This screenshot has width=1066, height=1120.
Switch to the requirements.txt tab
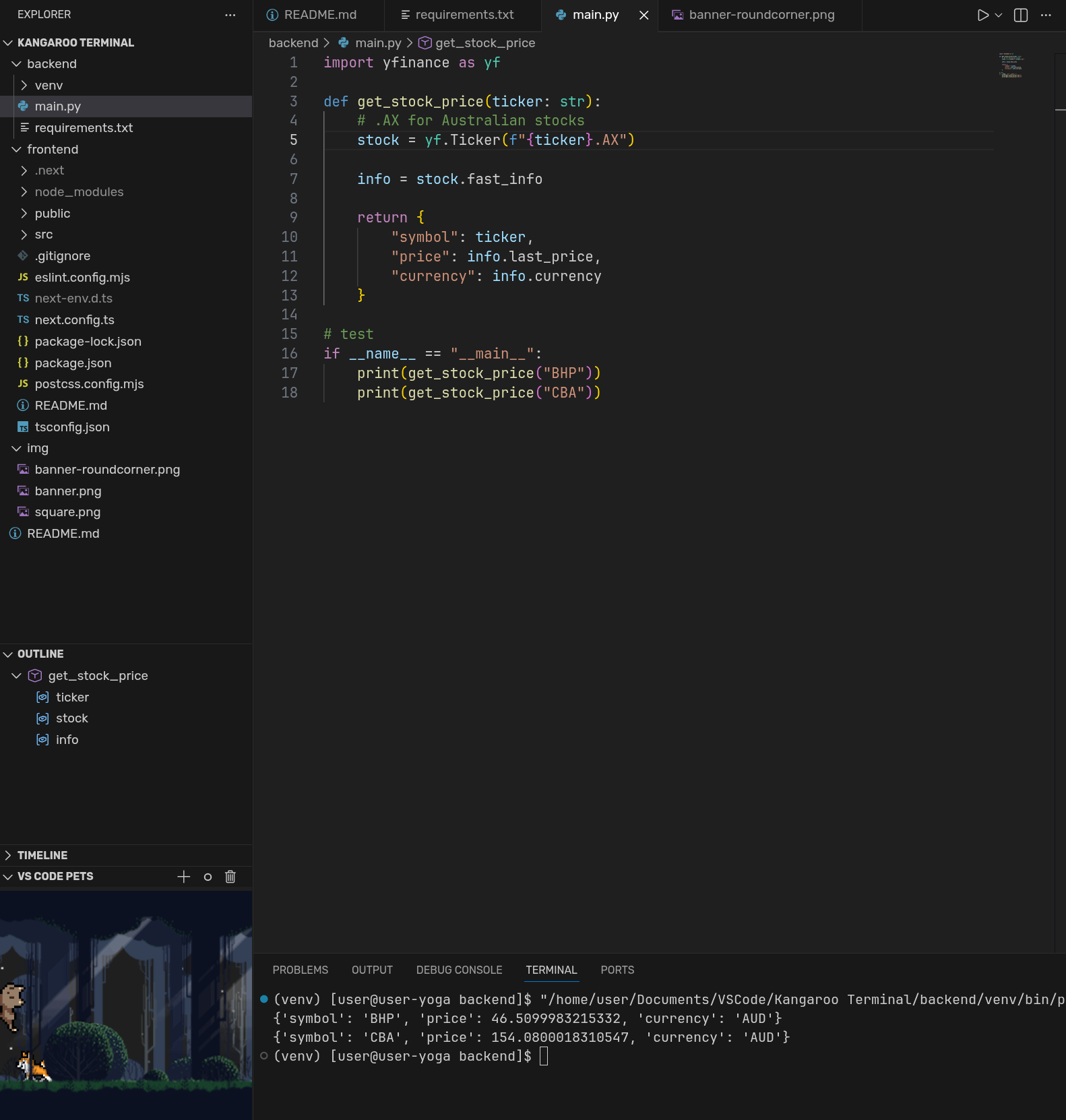[464, 15]
